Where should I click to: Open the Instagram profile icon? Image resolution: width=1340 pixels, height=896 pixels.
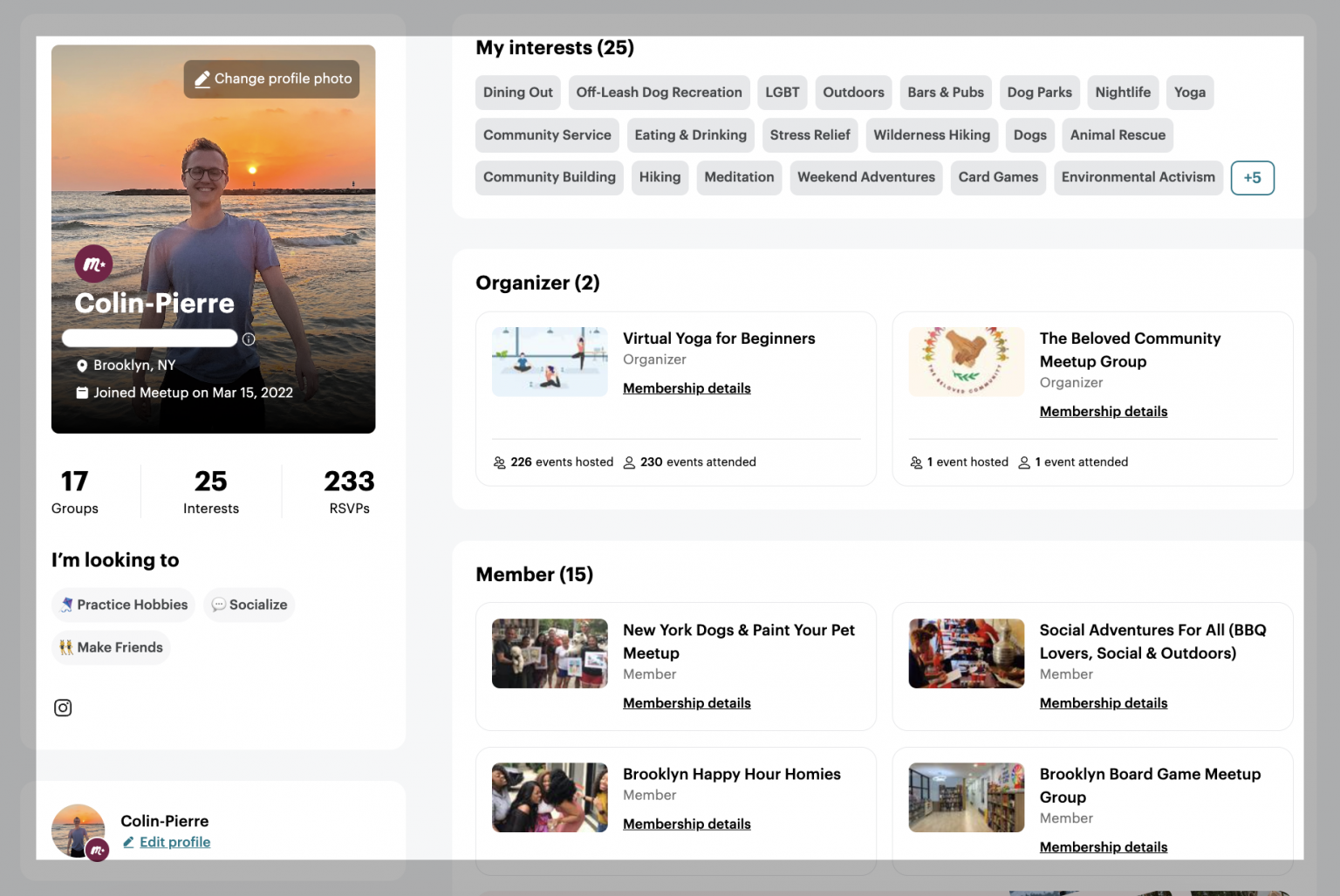(63, 708)
